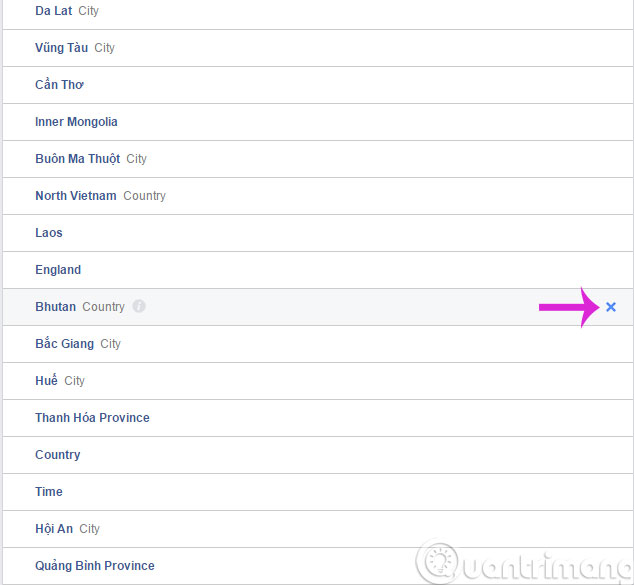Open the Cần Thơ link

59,84
